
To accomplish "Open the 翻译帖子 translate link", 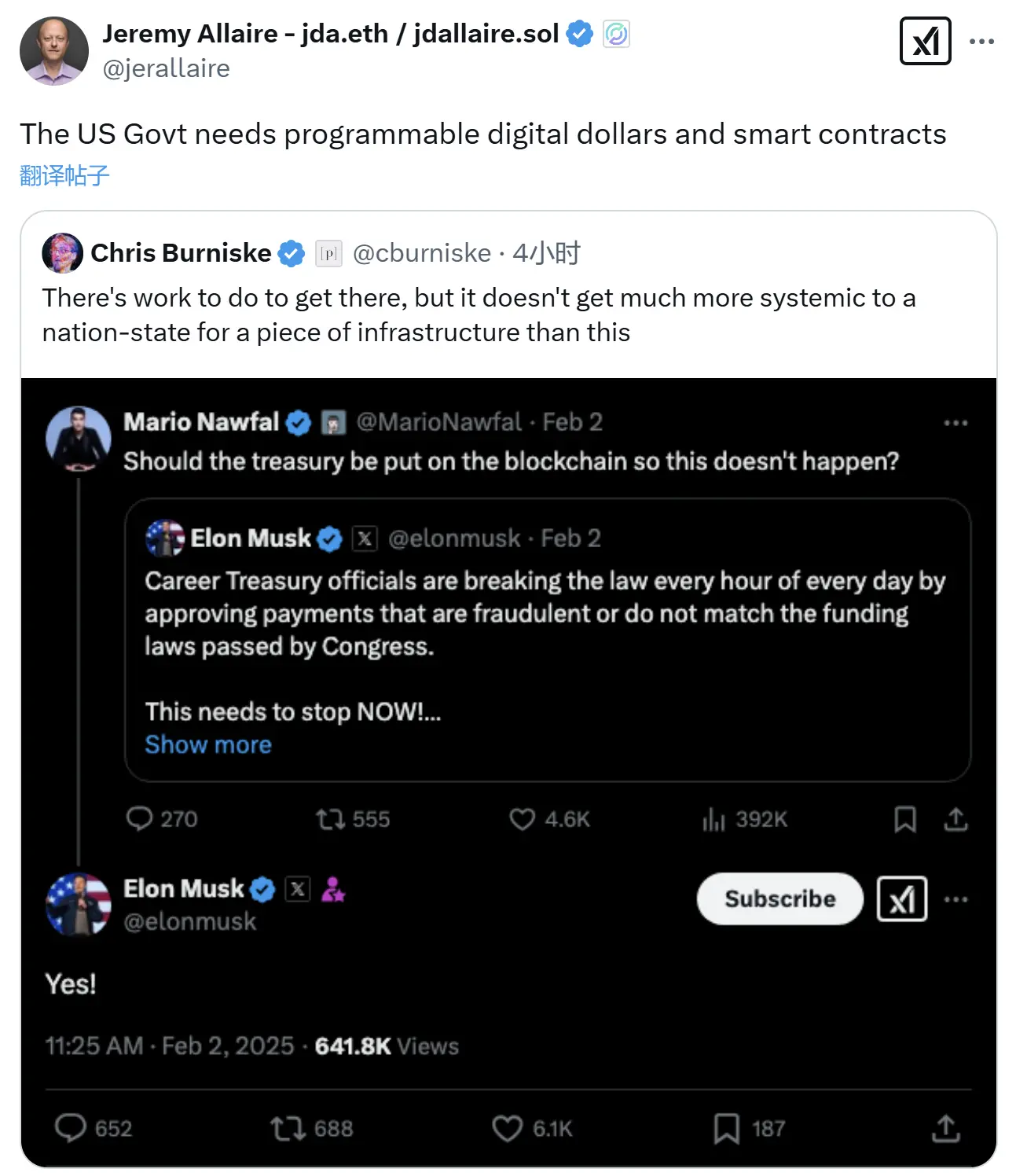I will coord(63,175).
